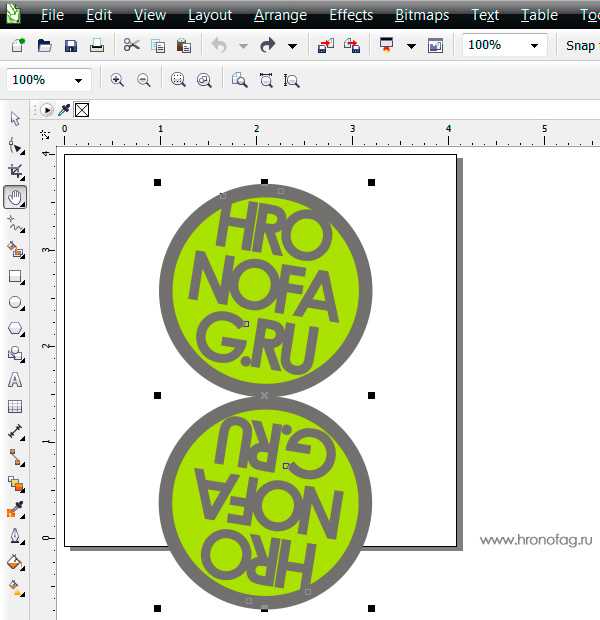Click the Zoom In magnifier icon
This screenshot has width=600, height=620.
(117, 80)
